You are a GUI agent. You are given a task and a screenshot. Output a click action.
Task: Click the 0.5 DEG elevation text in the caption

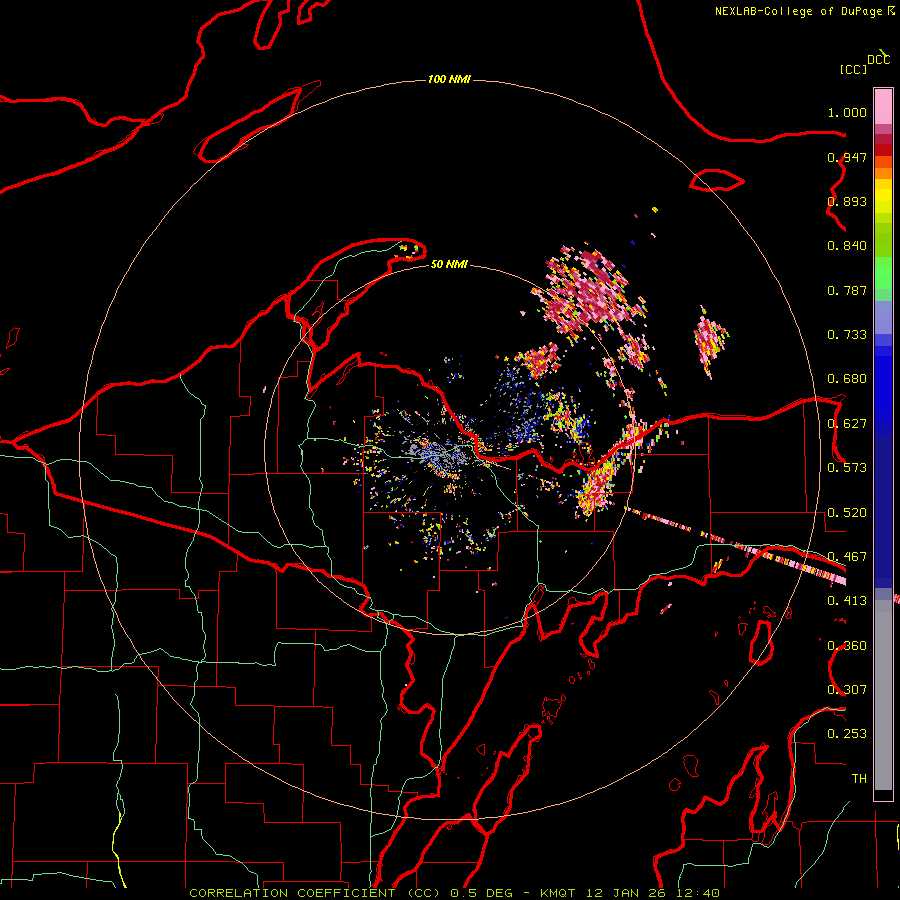coord(481,893)
